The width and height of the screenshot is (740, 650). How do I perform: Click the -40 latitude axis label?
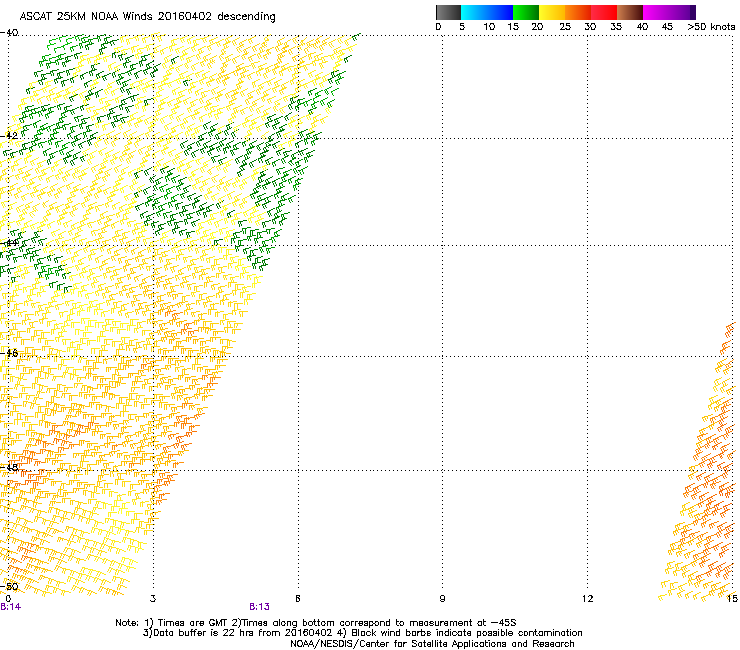click(9, 33)
